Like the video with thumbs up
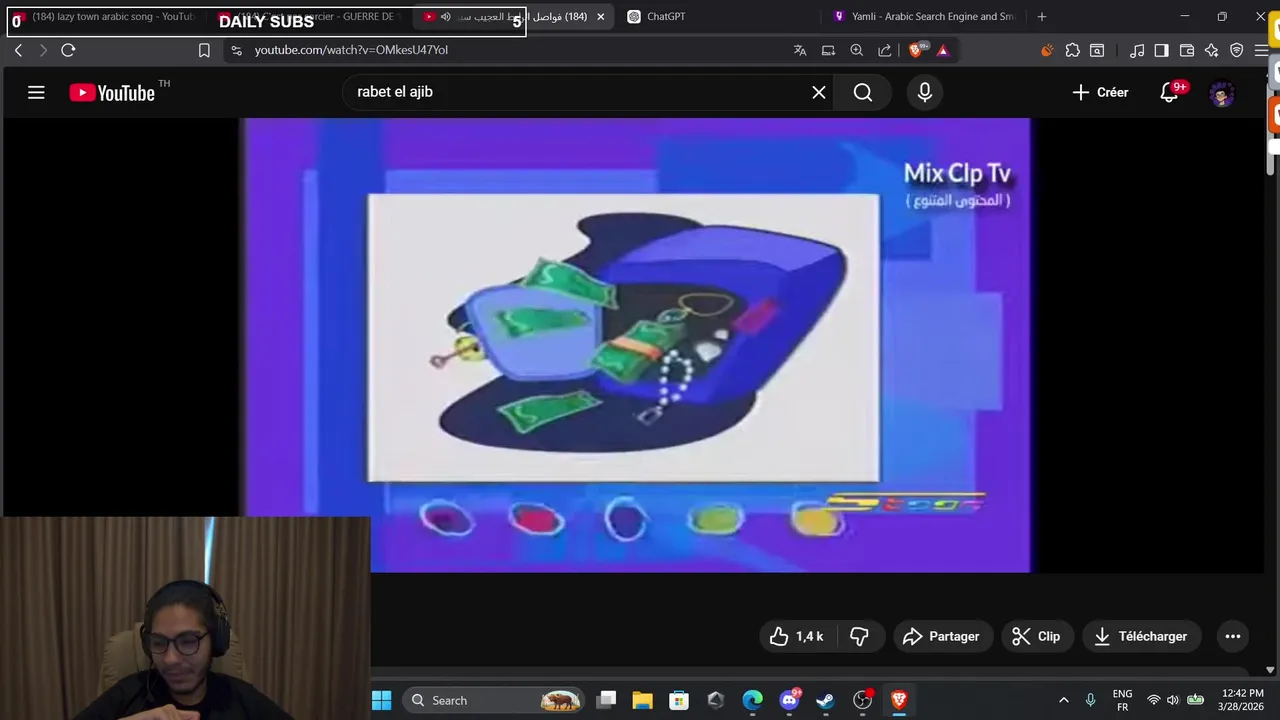Image resolution: width=1280 pixels, height=720 pixels. [x=796, y=636]
